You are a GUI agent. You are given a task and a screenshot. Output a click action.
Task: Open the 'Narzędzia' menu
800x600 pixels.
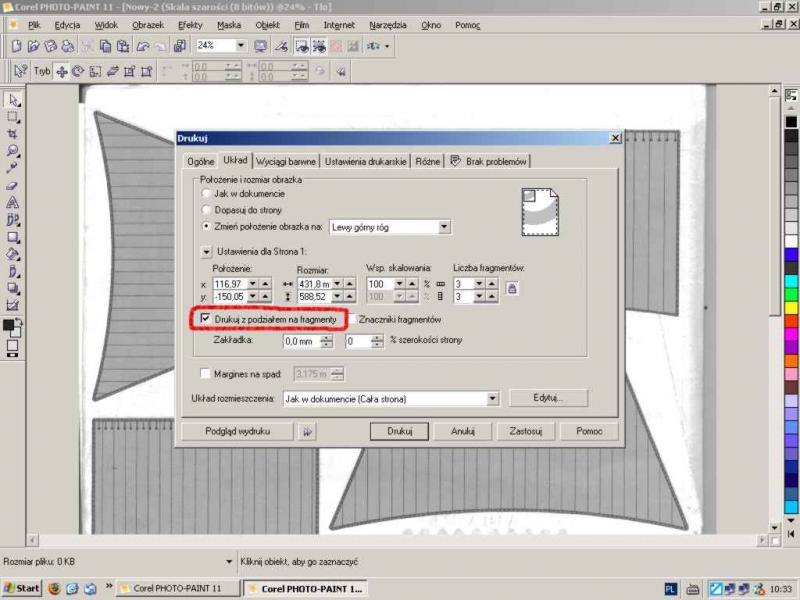(388, 25)
